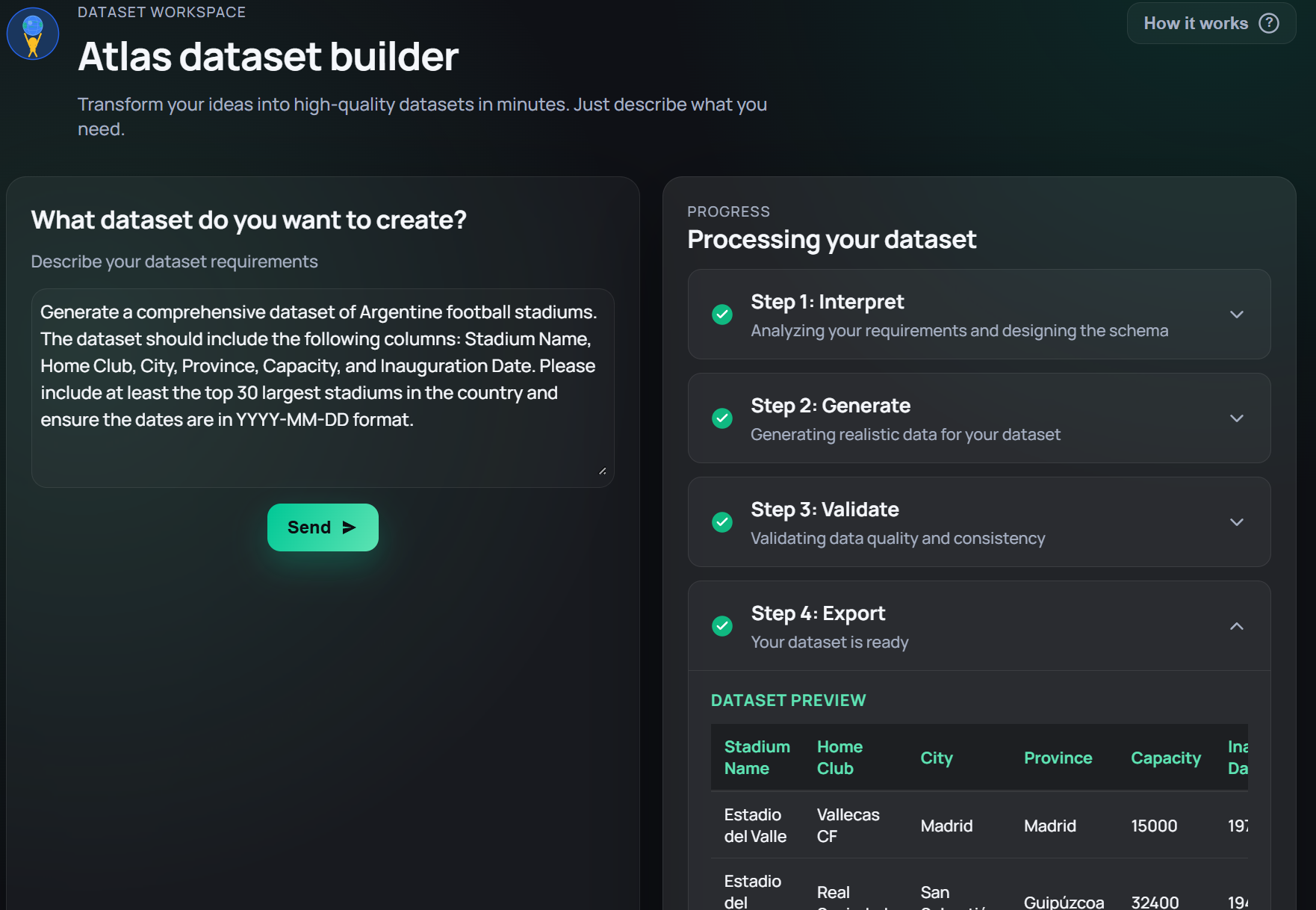
Task: Click the resize handle of the description textarea
Action: [603, 471]
